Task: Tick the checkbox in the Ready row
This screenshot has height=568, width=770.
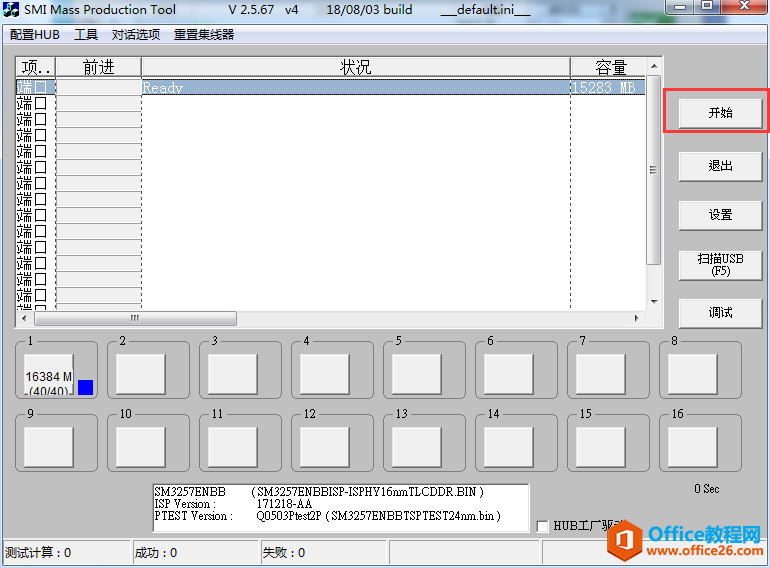Action: point(40,87)
